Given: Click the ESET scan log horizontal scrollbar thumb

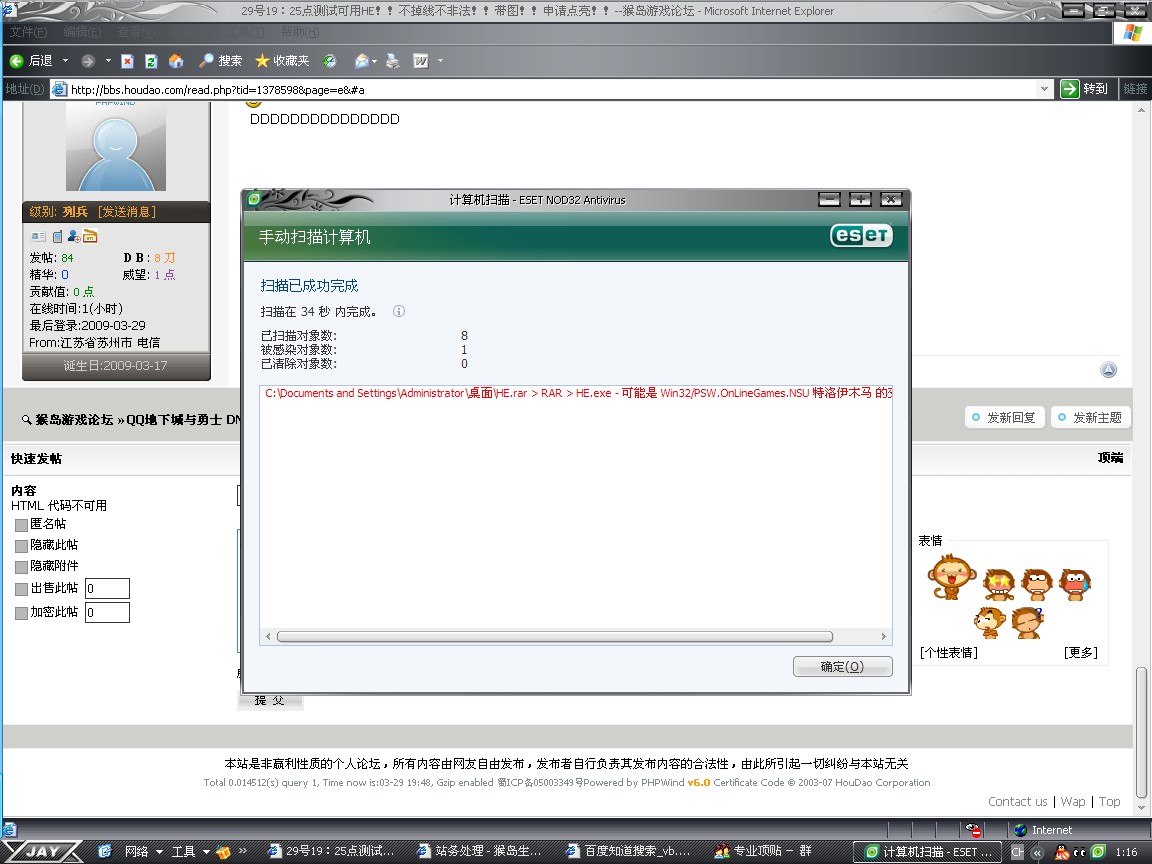Looking at the screenshot, I should pyautogui.click(x=555, y=636).
